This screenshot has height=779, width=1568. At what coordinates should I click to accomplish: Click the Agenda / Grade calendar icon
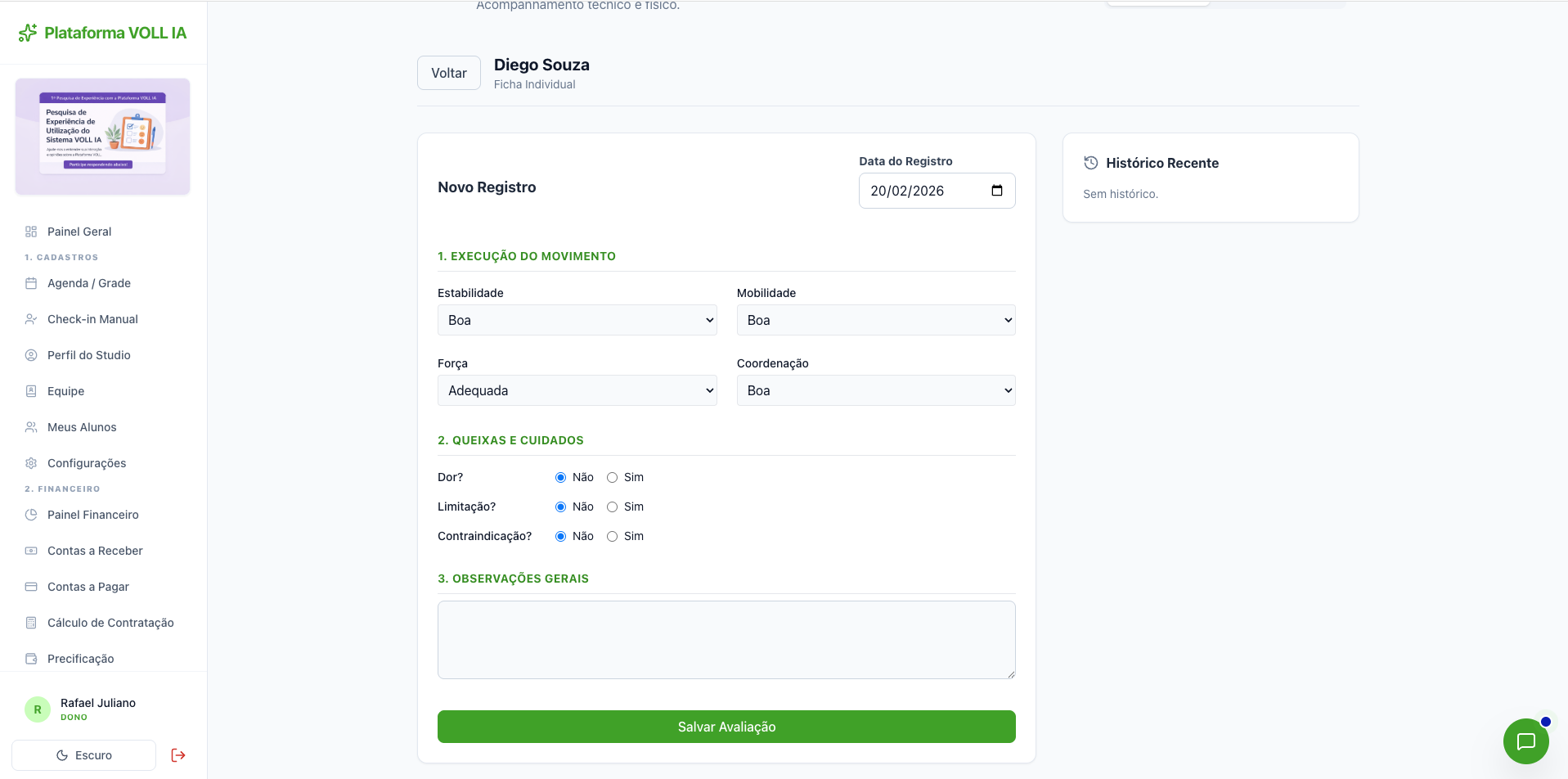point(31,283)
